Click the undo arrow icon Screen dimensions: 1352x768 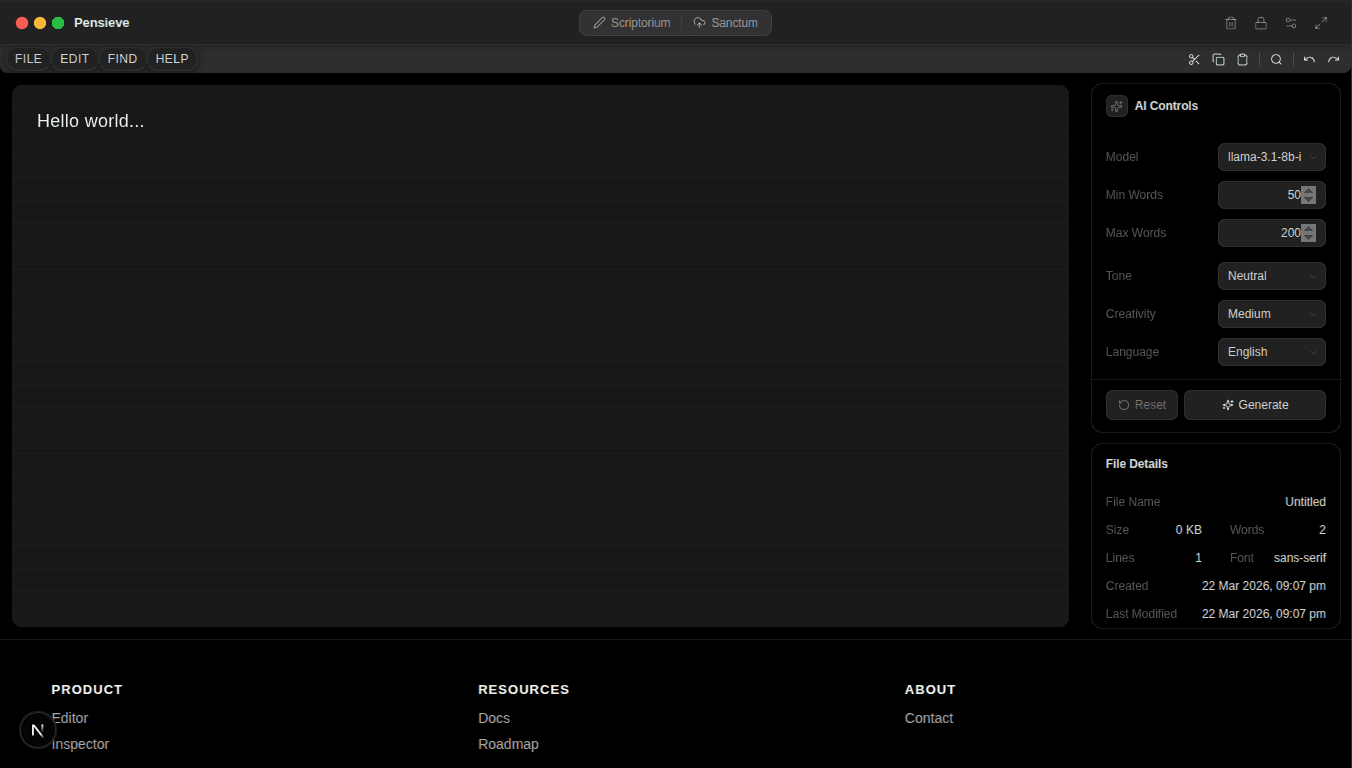point(1309,59)
